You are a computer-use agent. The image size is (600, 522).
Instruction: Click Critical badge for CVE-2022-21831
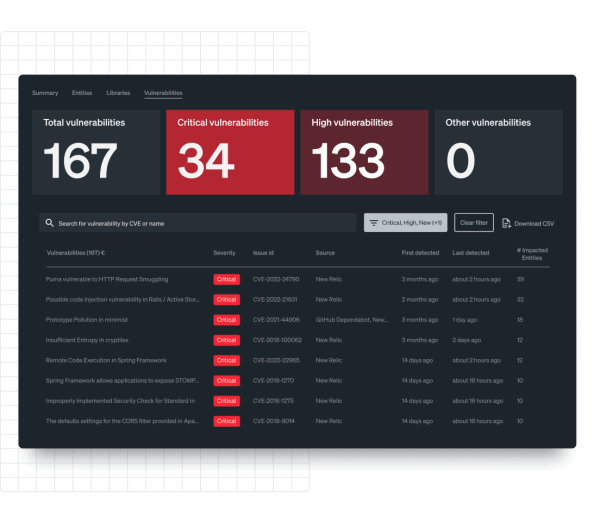click(x=226, y=299)
